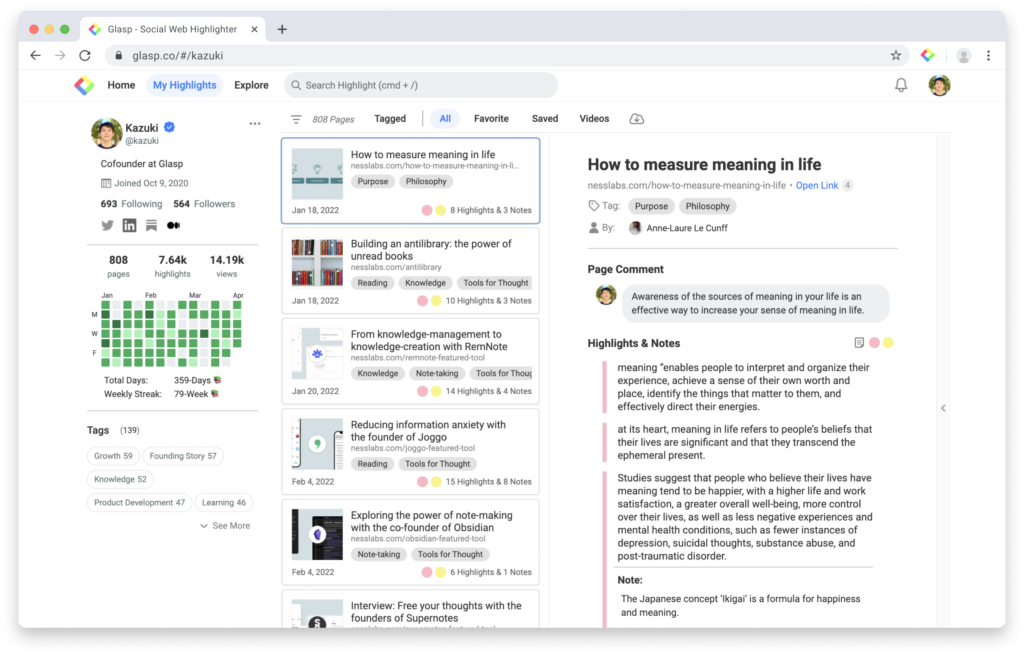Open the notifications bell

click(x=901, y=85)
